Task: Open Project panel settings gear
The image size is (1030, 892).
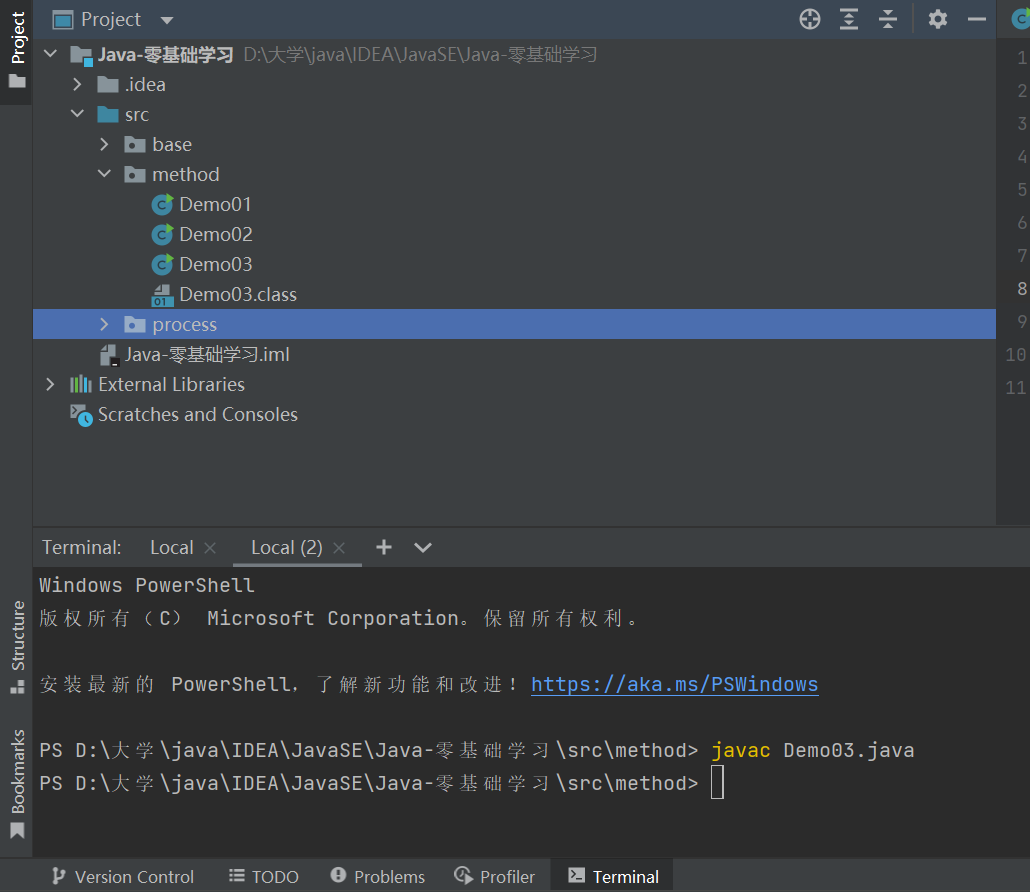Action: tap(937, 19)
